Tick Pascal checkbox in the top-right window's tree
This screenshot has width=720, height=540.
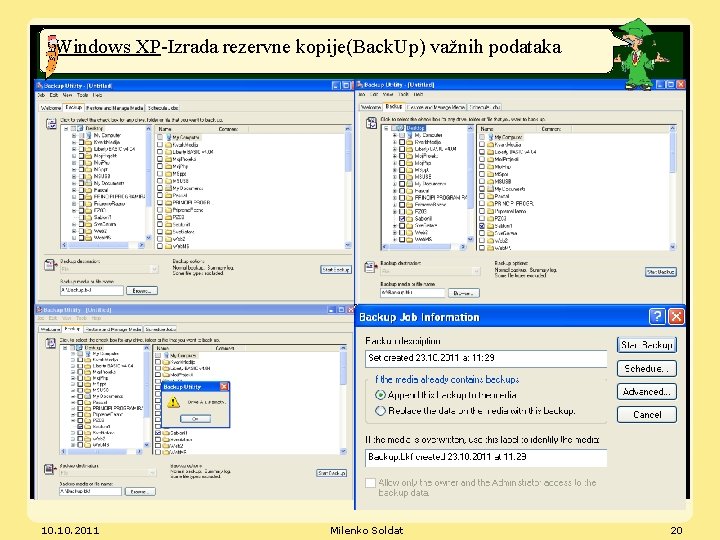click(x=402, y=191)
